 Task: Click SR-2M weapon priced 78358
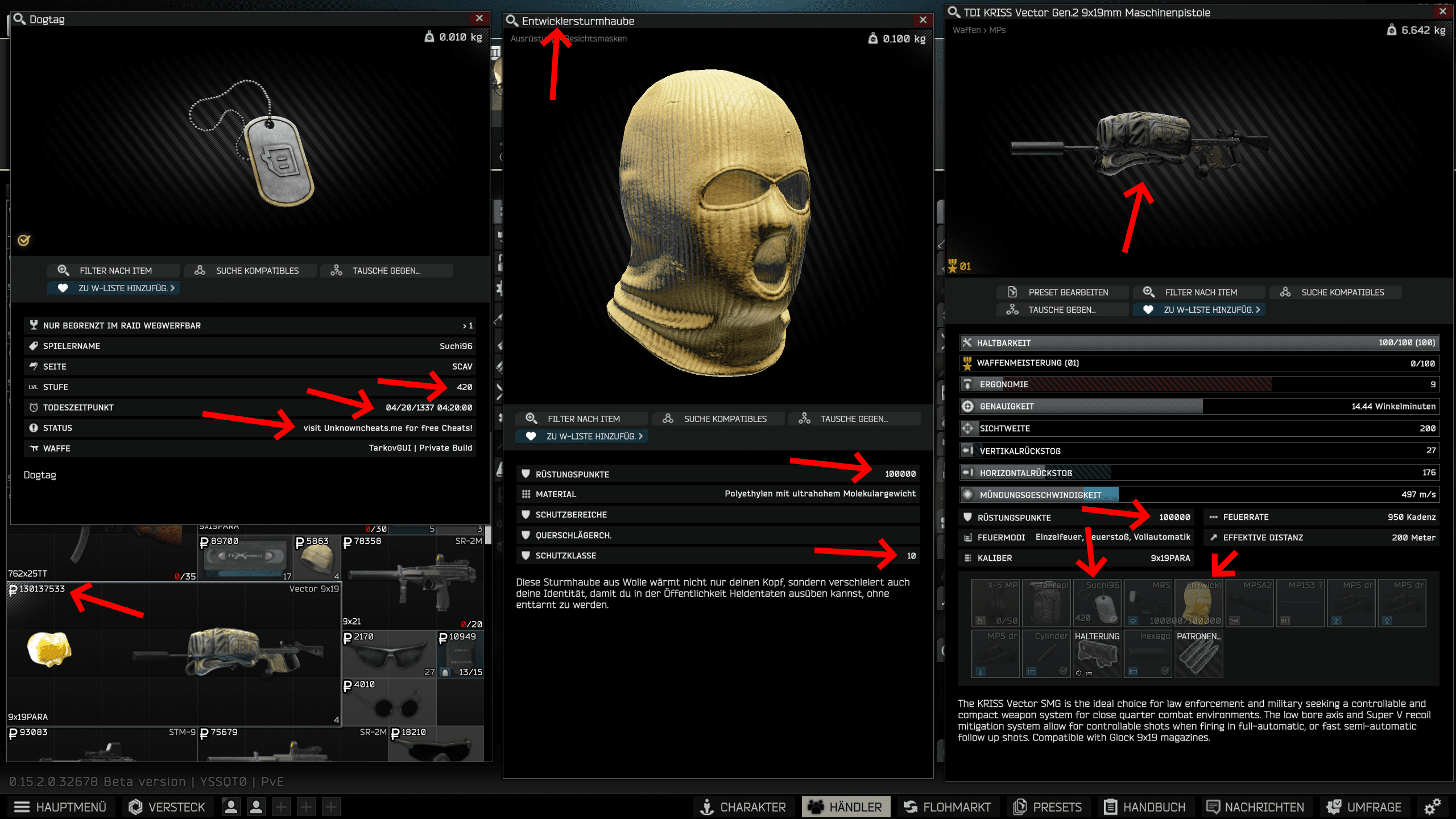pyautogui.click(x=413, y=582)
